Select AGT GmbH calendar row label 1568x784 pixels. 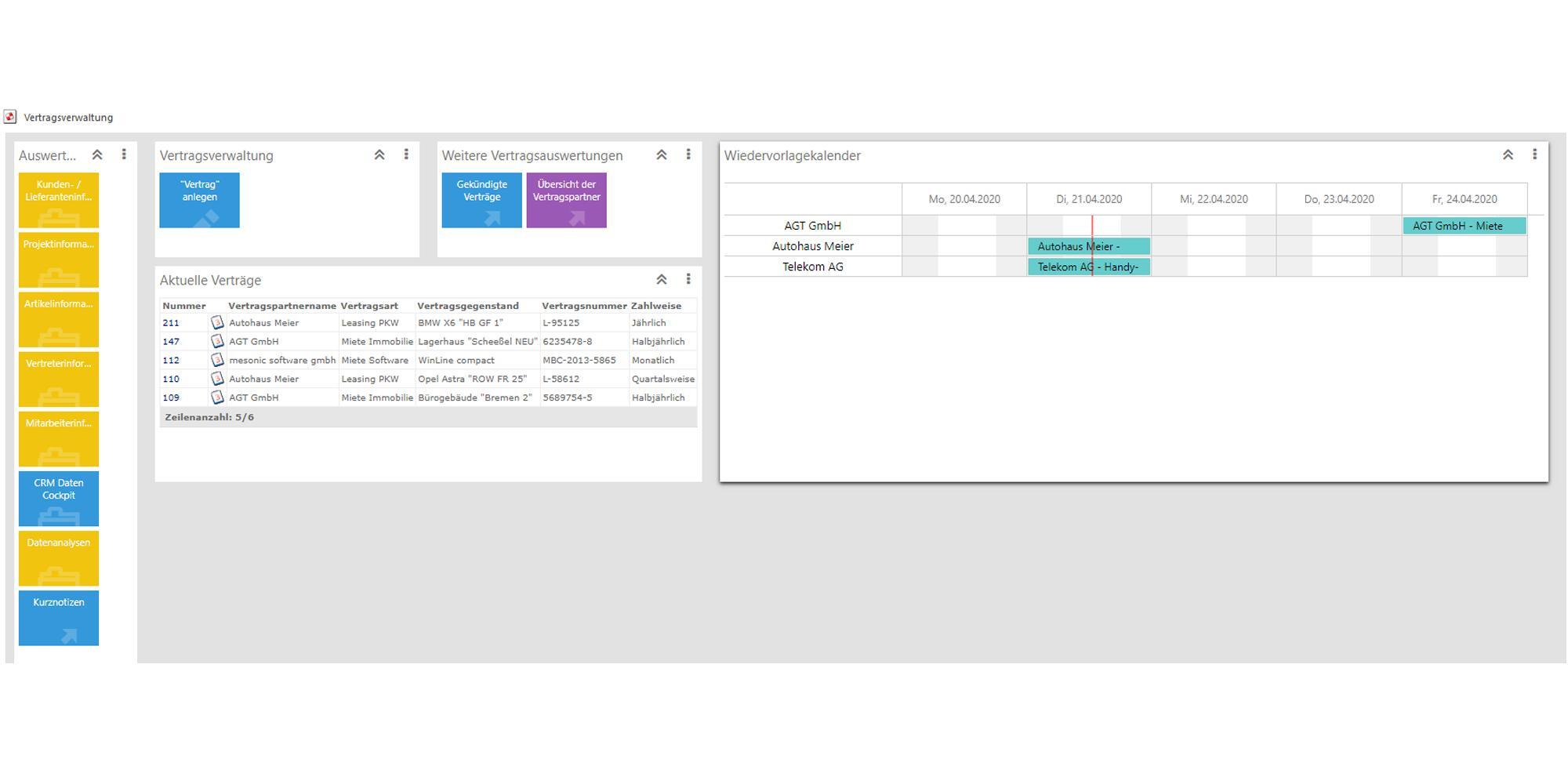click(x=813, y=226)
